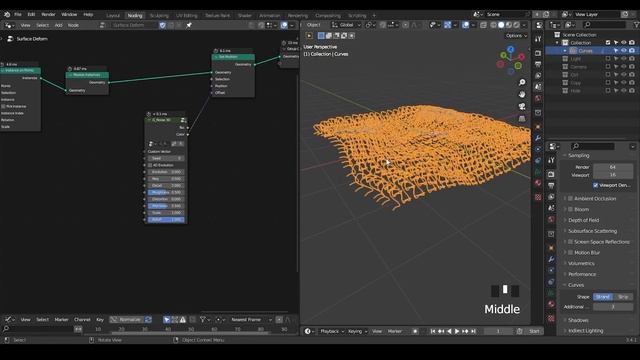Click the outliner search field
Image resolution: width=640 pixels, height=360 pixels.
pos(604,25)
